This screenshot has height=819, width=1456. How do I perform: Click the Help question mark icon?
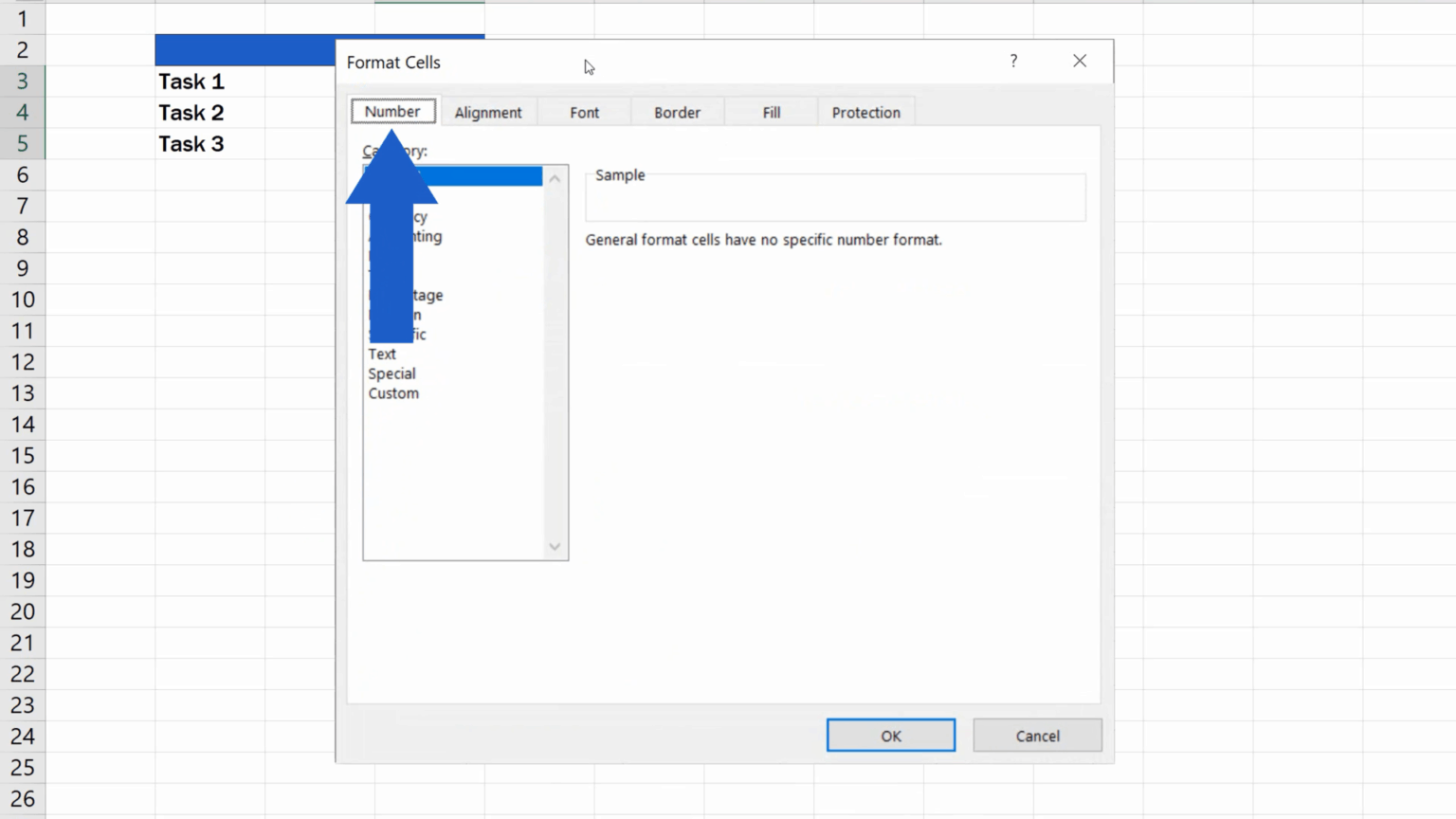1012,61
